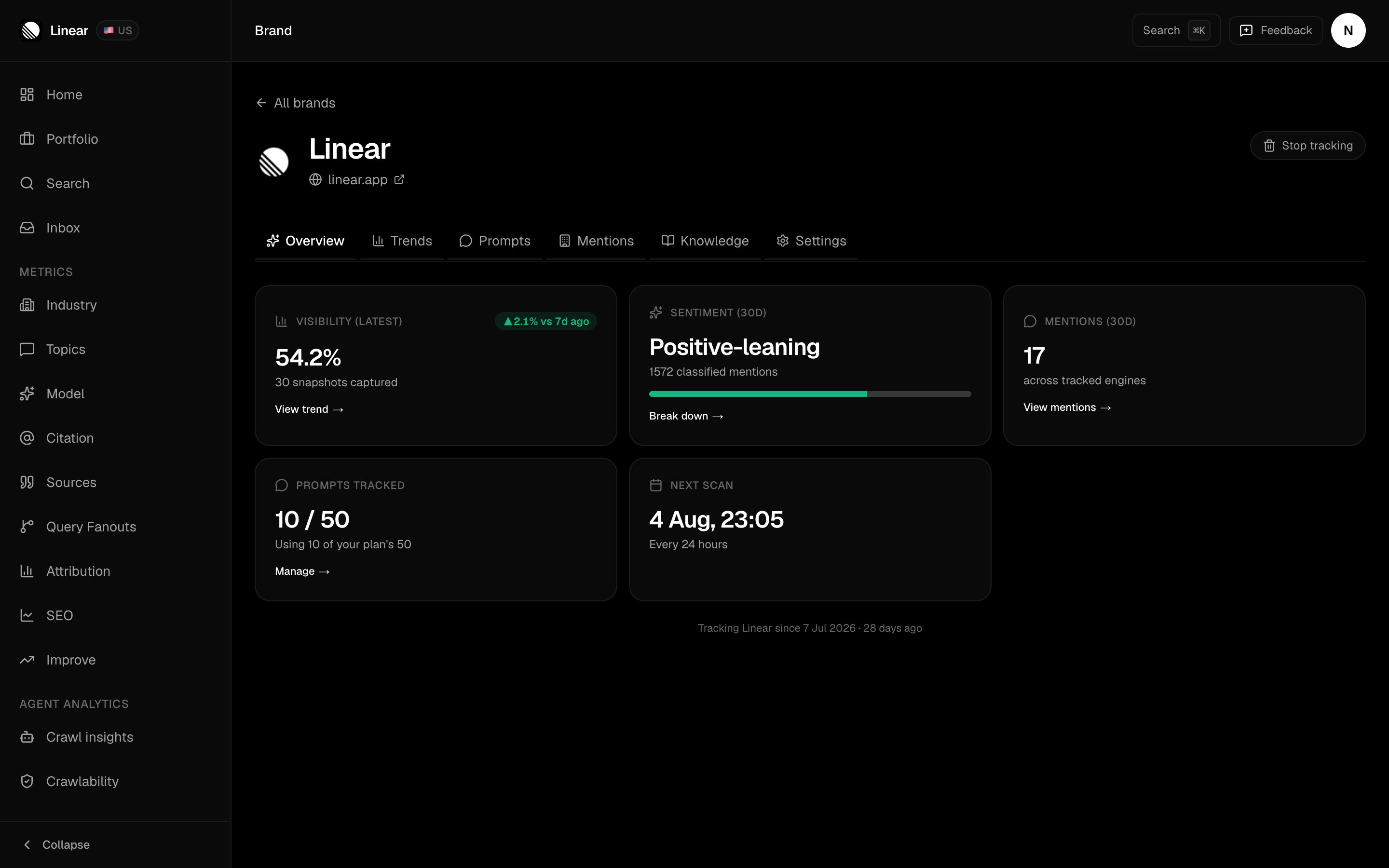Click the Linear brand logo thumbnail
The height and width of the screenshot is (868, 1389).
pyautogui.click(x=274, y=162)
